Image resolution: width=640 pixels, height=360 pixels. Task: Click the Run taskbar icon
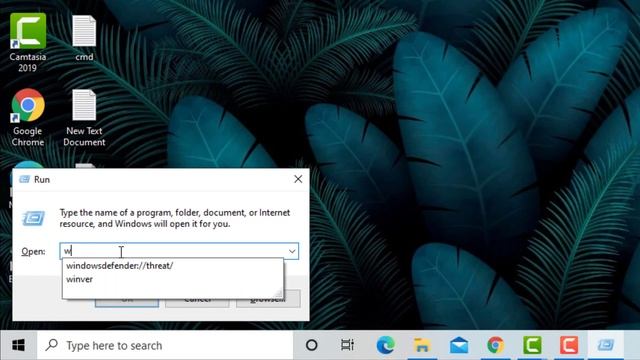(606, 345)
